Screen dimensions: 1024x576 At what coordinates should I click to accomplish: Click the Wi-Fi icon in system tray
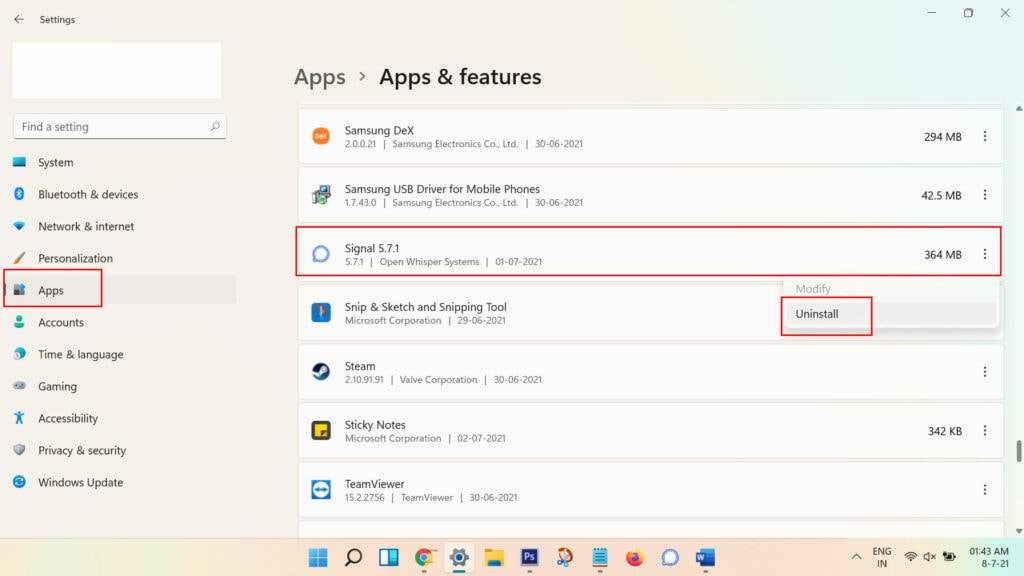point(910,557)
